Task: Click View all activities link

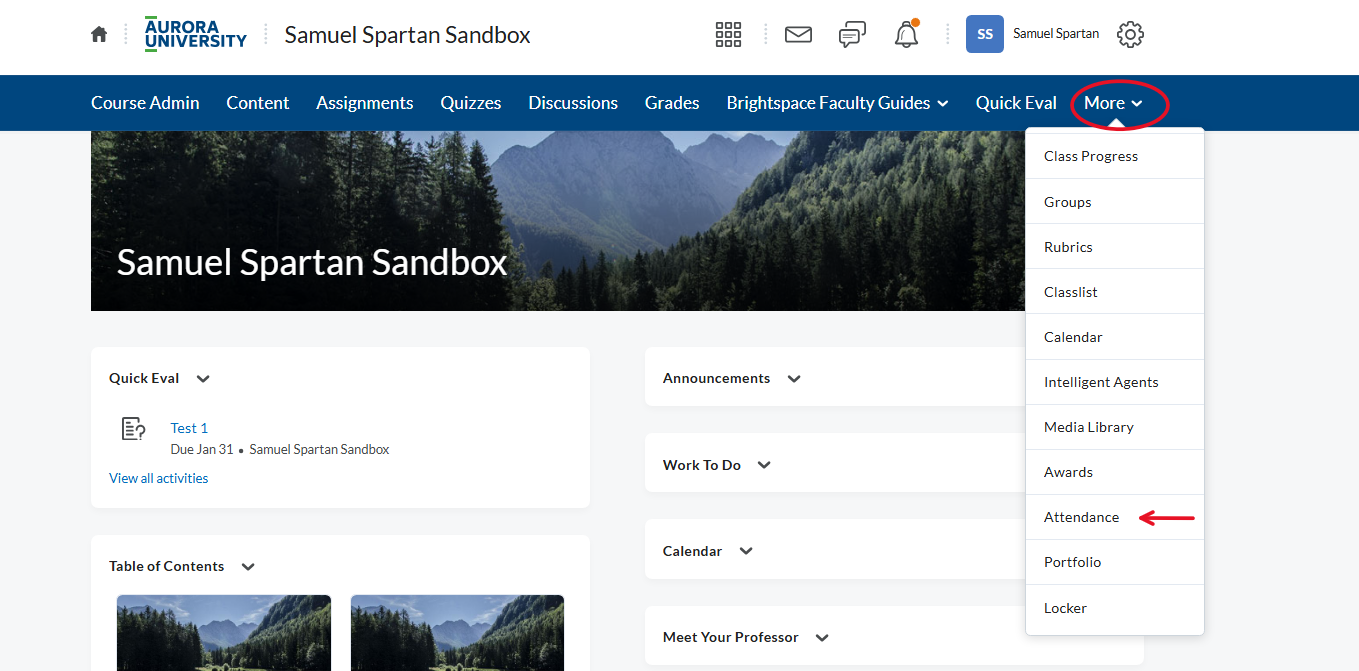Action: click(159, 478)
